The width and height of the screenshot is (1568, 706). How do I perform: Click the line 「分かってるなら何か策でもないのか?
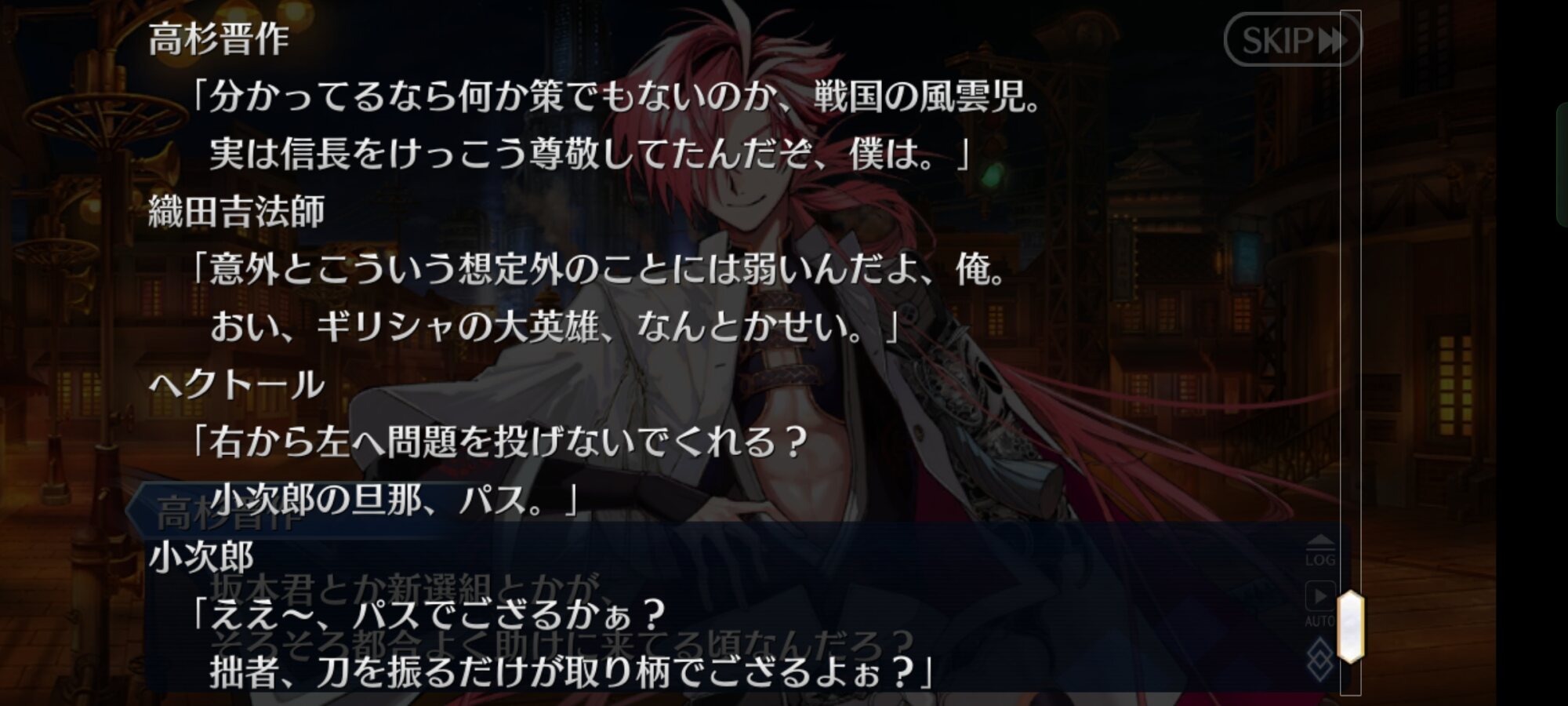(616, 97)
